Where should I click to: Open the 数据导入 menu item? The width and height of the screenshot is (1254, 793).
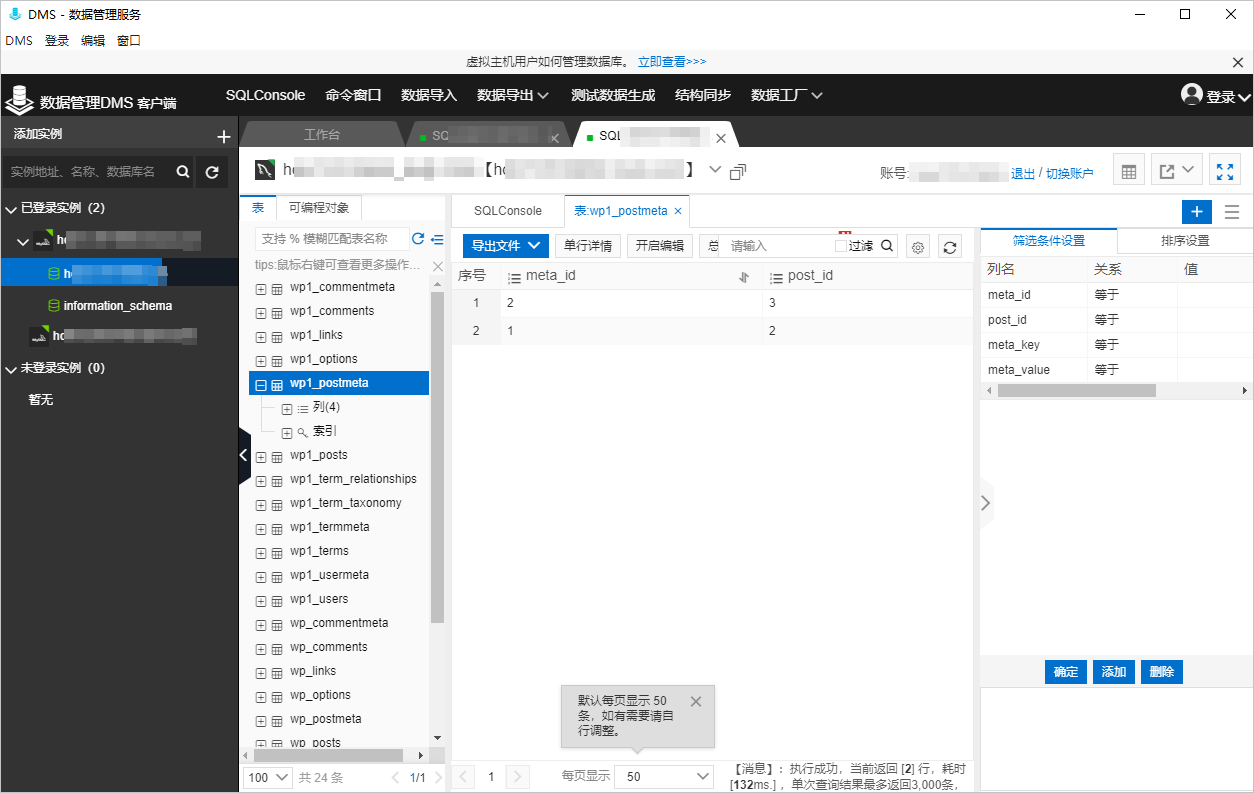click(429, 95)
